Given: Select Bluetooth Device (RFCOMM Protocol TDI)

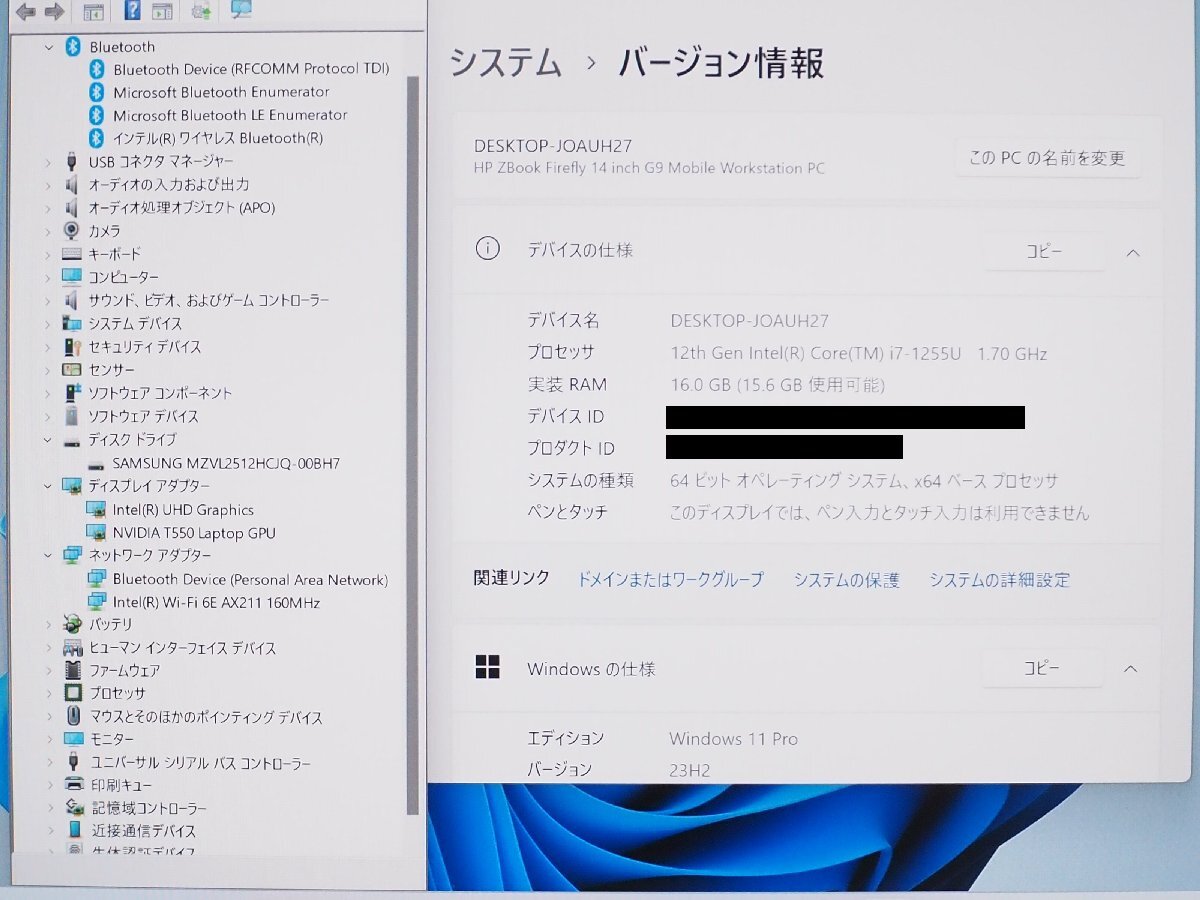Looking at the screenshot, I should tap(251, 69).
